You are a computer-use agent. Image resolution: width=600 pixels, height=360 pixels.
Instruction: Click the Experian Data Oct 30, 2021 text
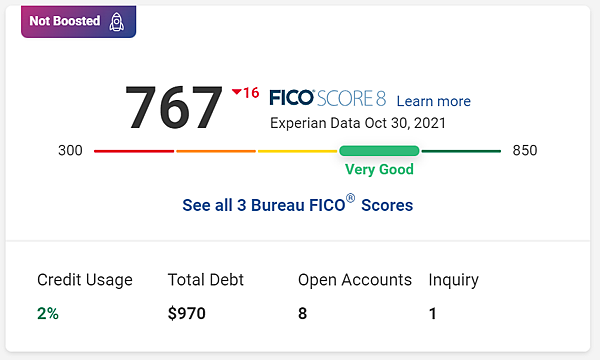[x=358, y=123]
